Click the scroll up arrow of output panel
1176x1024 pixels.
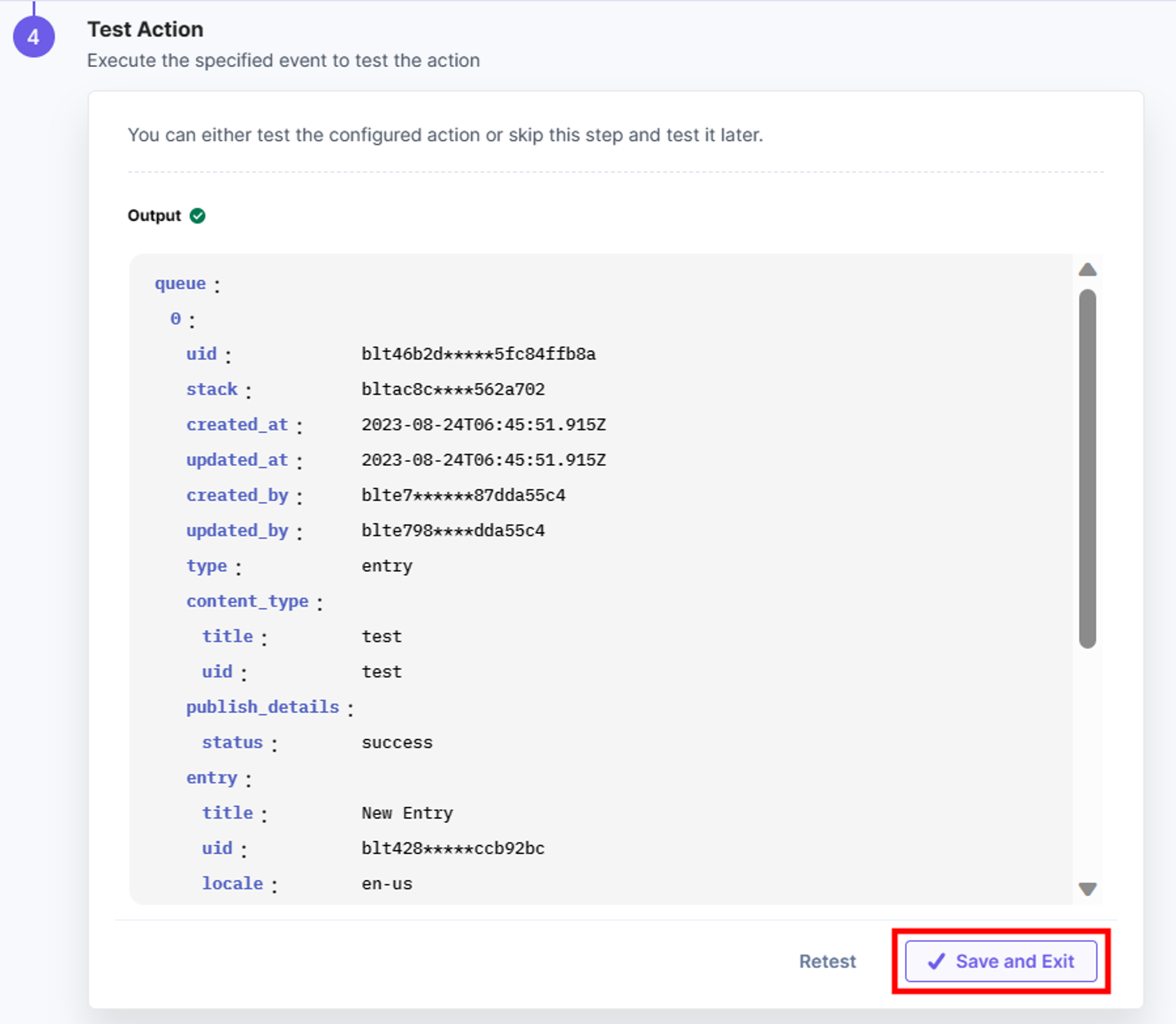pos(1087,270)
